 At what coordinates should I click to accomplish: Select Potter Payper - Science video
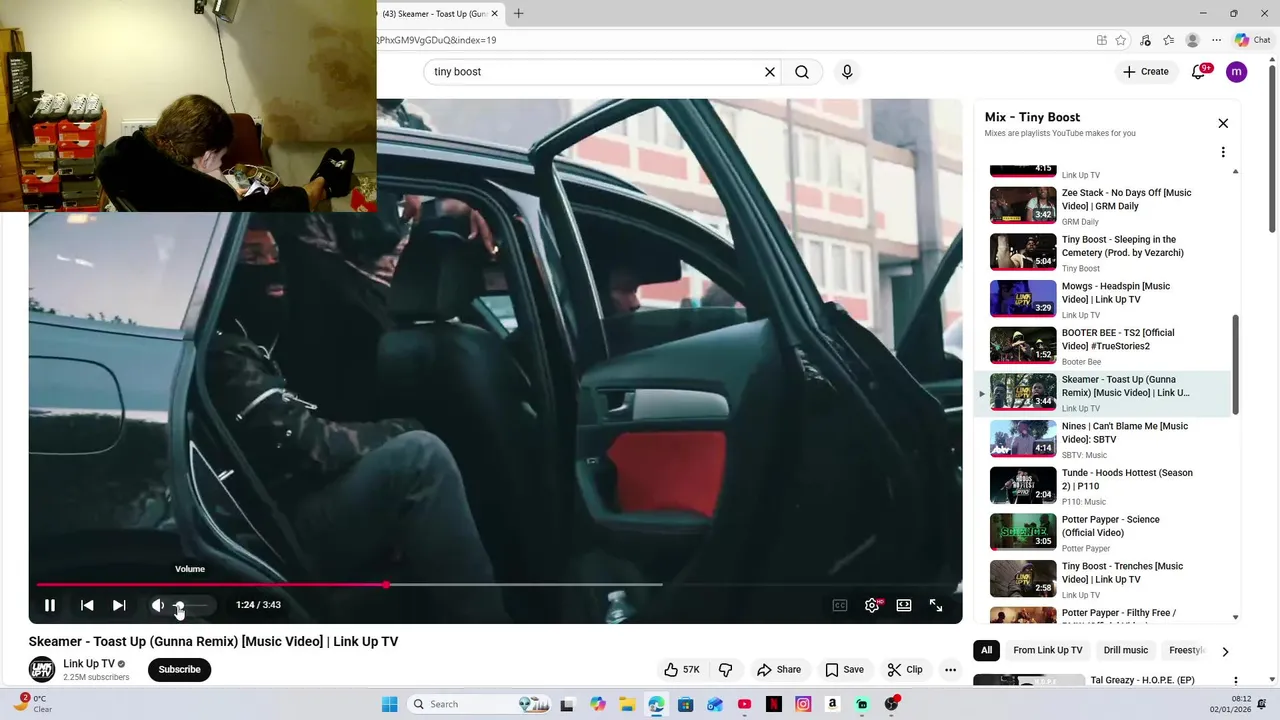1102,532
